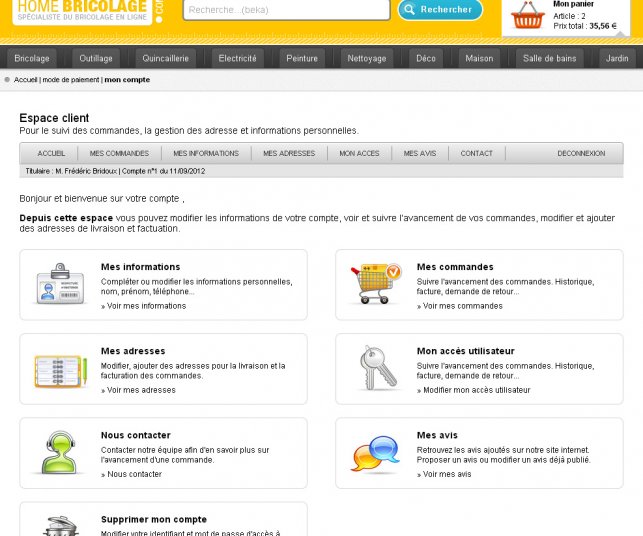Viewport: 643px width, 536px height.
Task: Click the 'Mes adresses' heading
Action: click(133, 351)
